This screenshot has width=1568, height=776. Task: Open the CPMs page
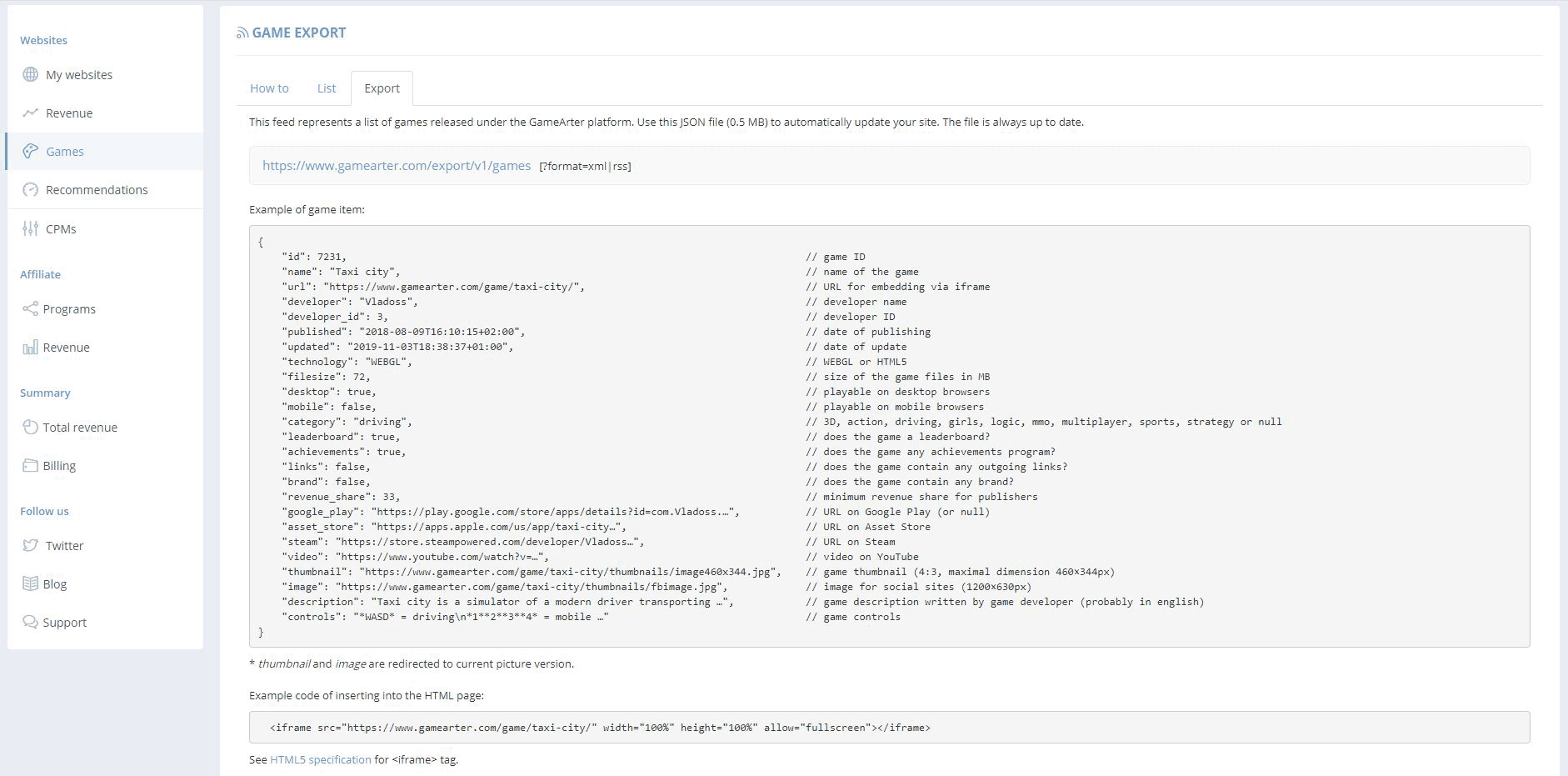click(x=61, y=228)
